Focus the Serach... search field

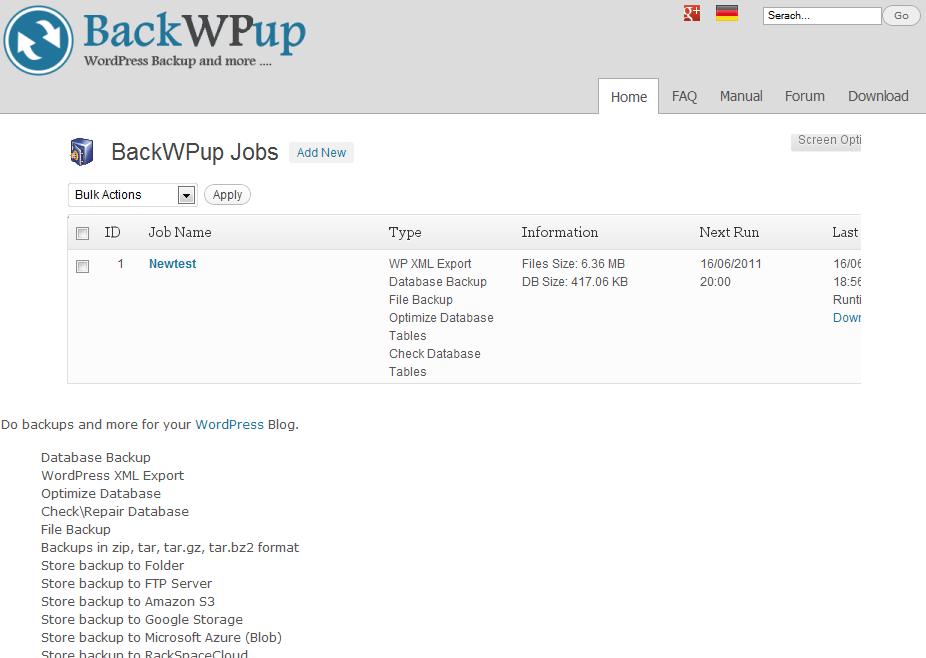pos(821,16)
